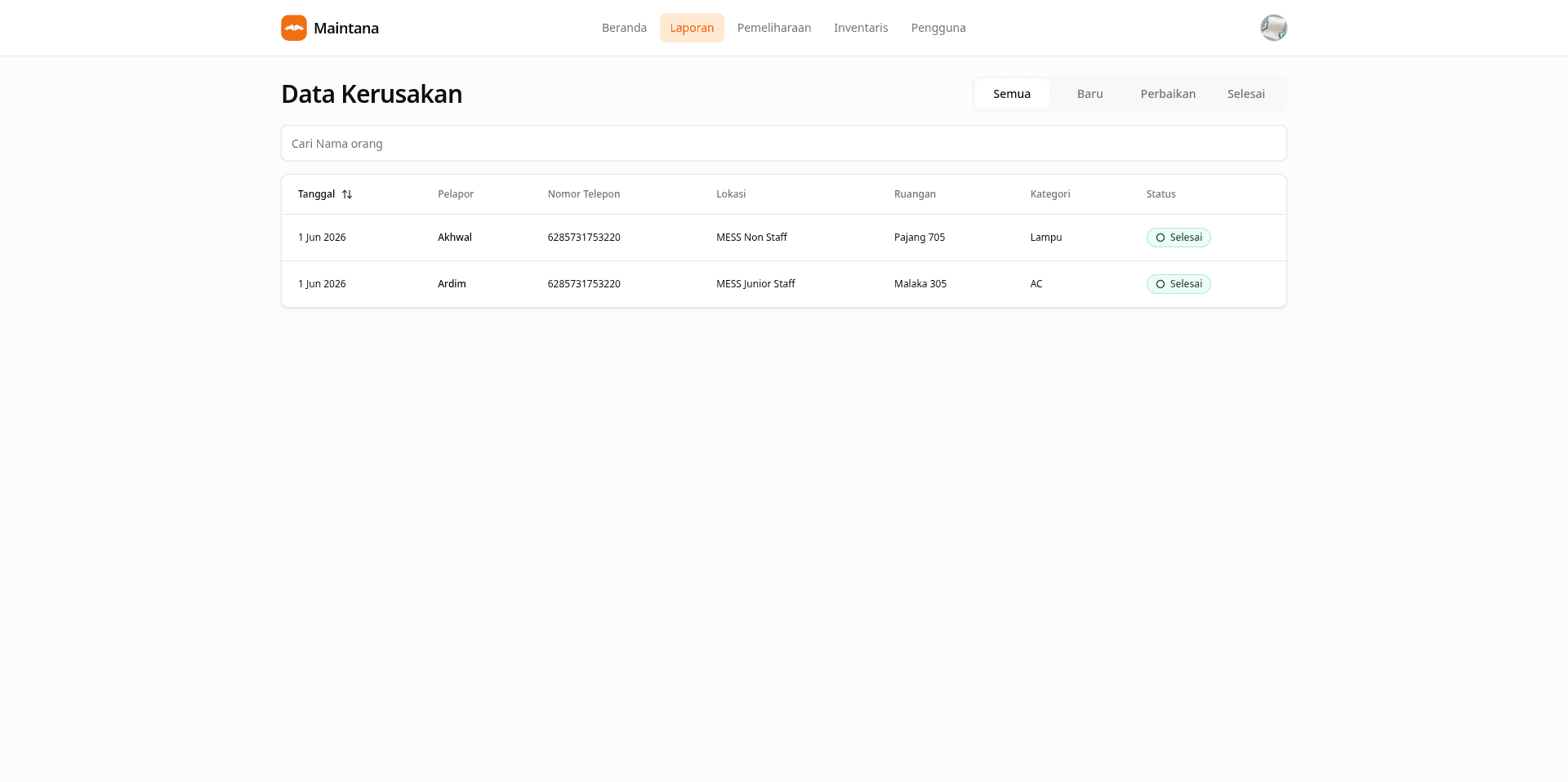This screenshot has height=782, width=1568.
Task: Click the Data Kerusakan page heading
Action: tap(372, 94)
